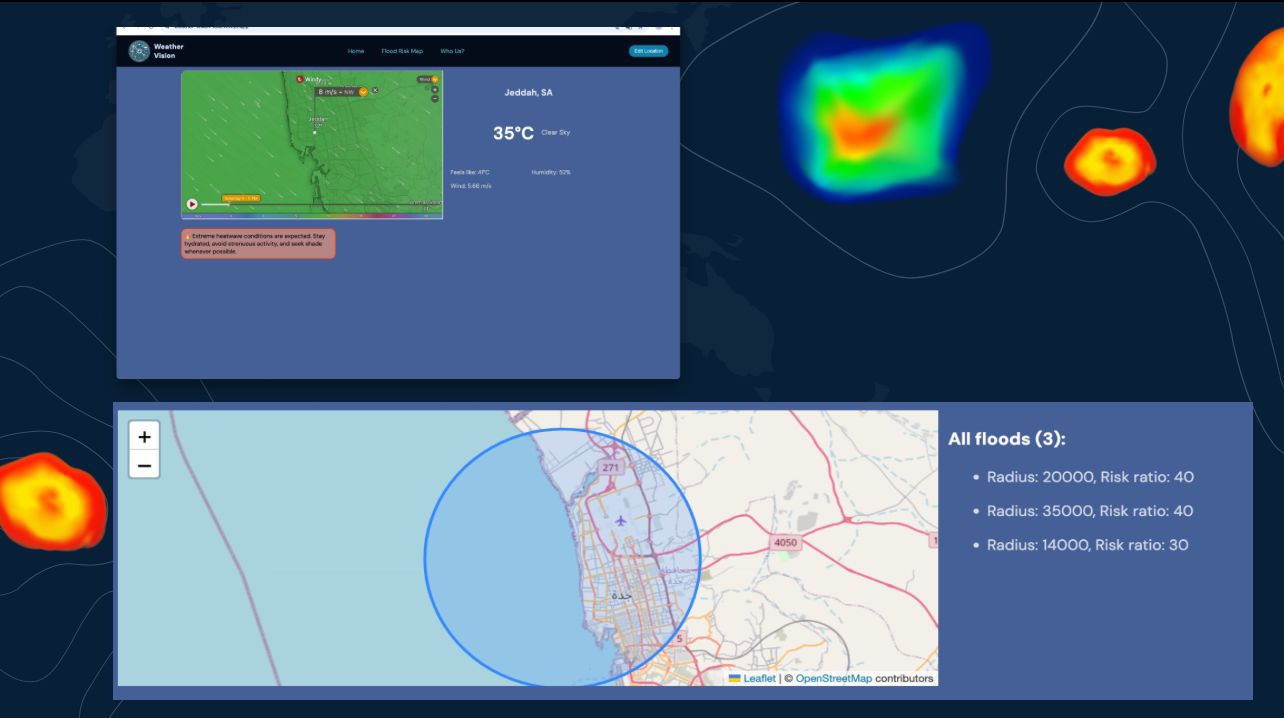Go to the Home page
Viewport: 1284px width, 718px height.
[356, 51]
